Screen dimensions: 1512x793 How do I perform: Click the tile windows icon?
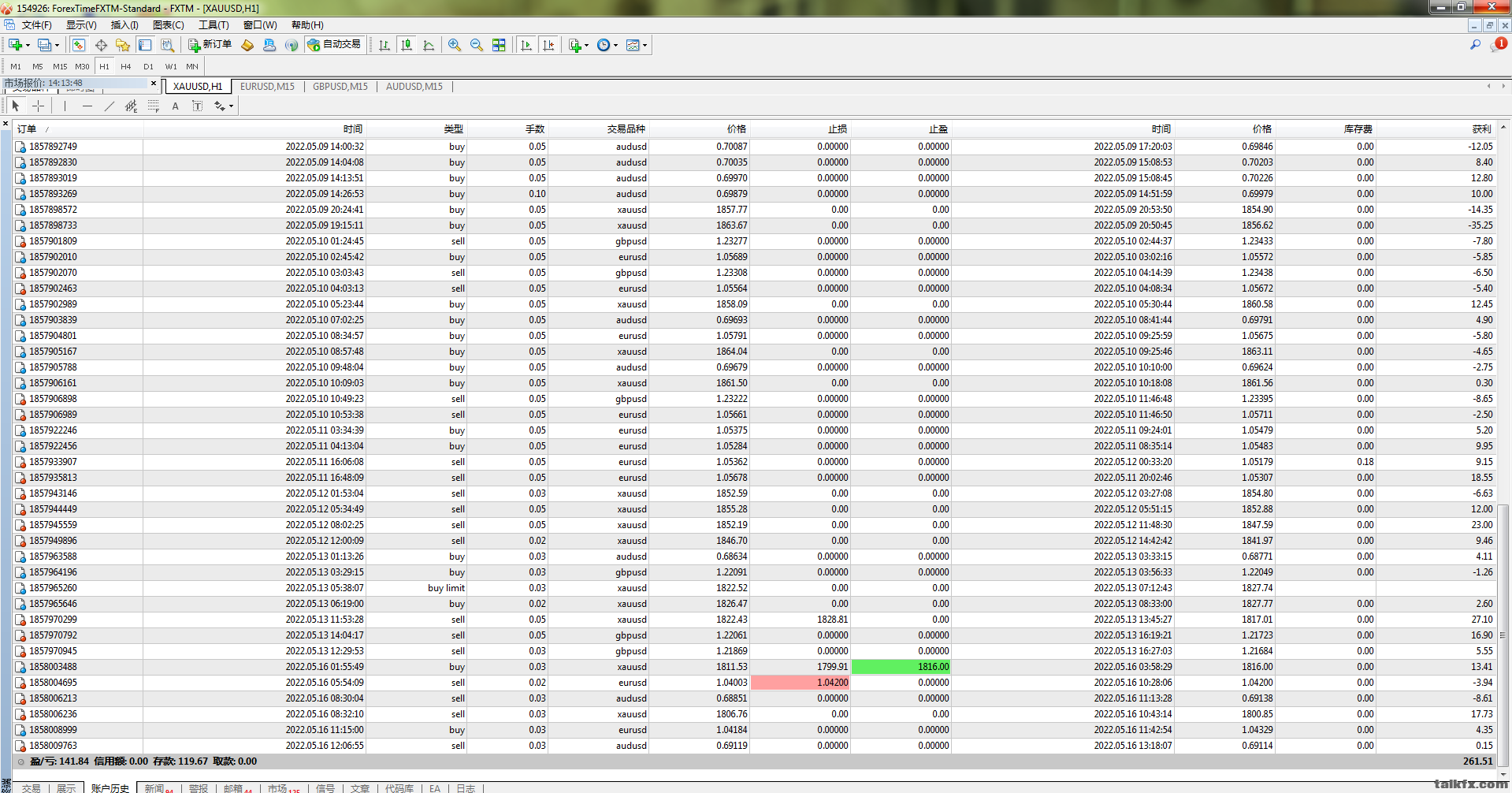(499, 45)
